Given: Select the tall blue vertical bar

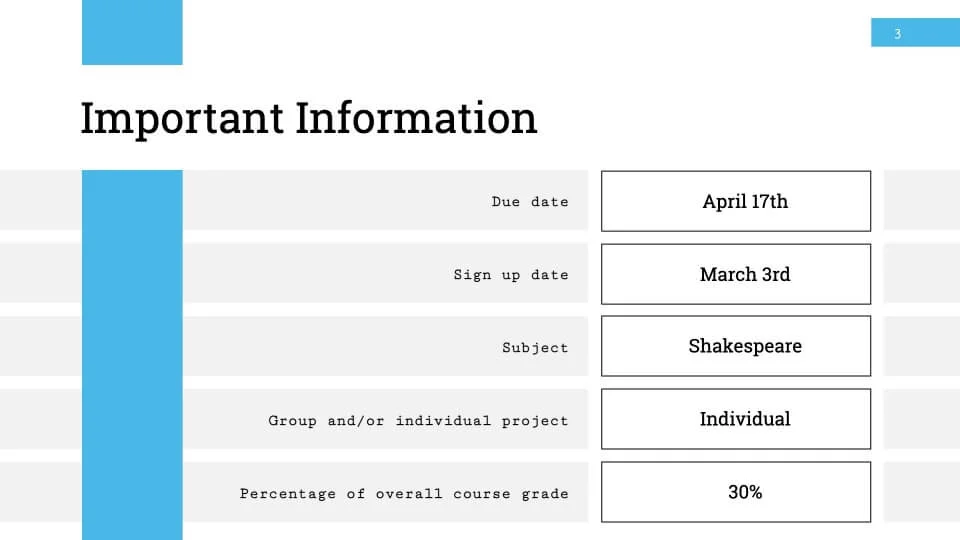Looking at the screenshot, I should point(132,355).
